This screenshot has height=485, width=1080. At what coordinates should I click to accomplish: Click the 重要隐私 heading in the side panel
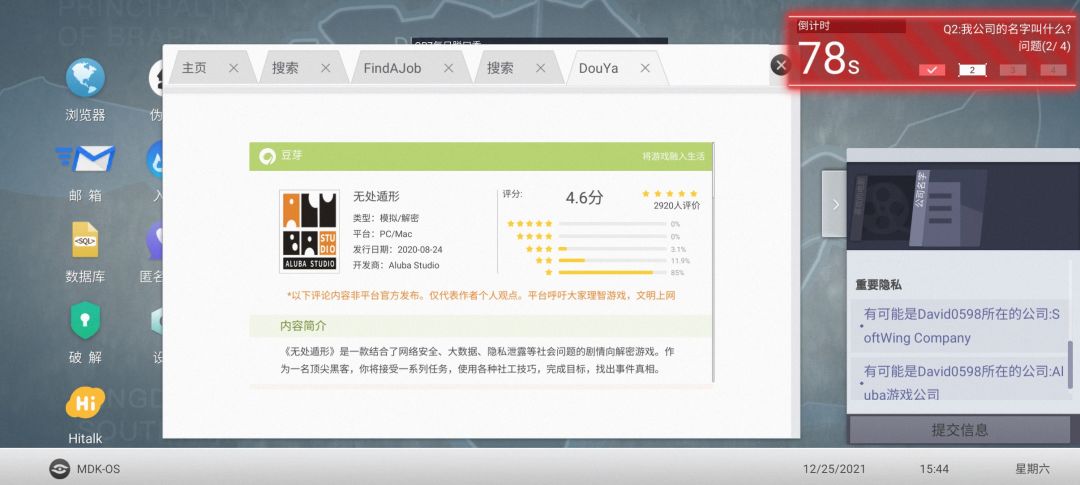(878, 285)
